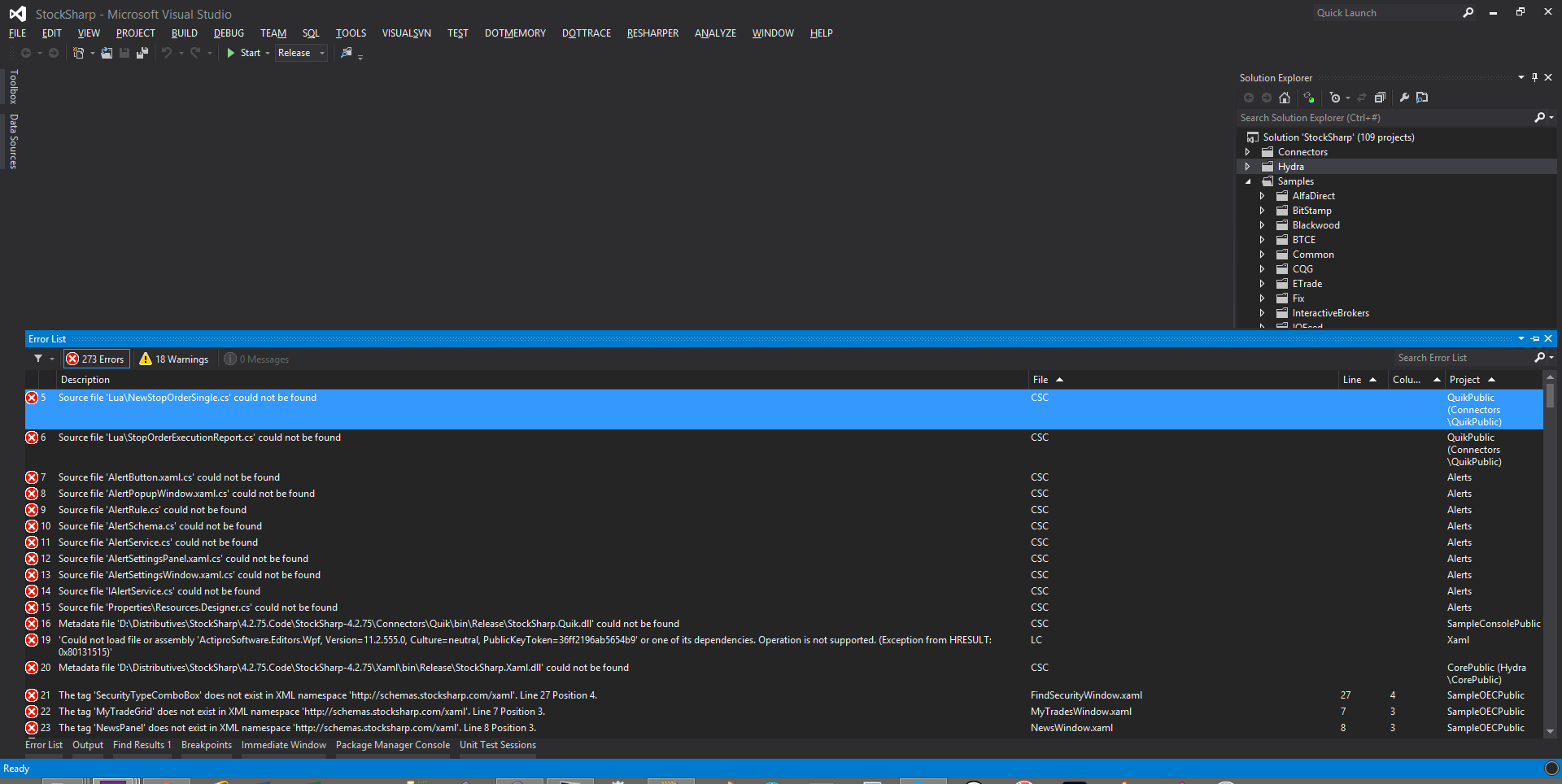This screenshot has width=1562, height=784.
Task: Click the Error List auto-hide pin icon
Action: (x=1535, y=338)
